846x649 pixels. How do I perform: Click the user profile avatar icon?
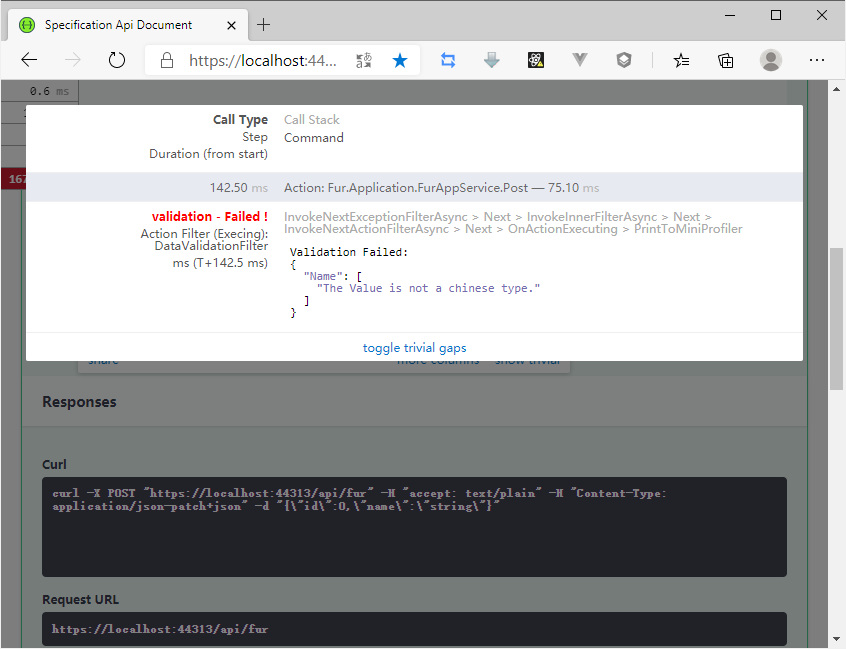click(x=770, y=60)
